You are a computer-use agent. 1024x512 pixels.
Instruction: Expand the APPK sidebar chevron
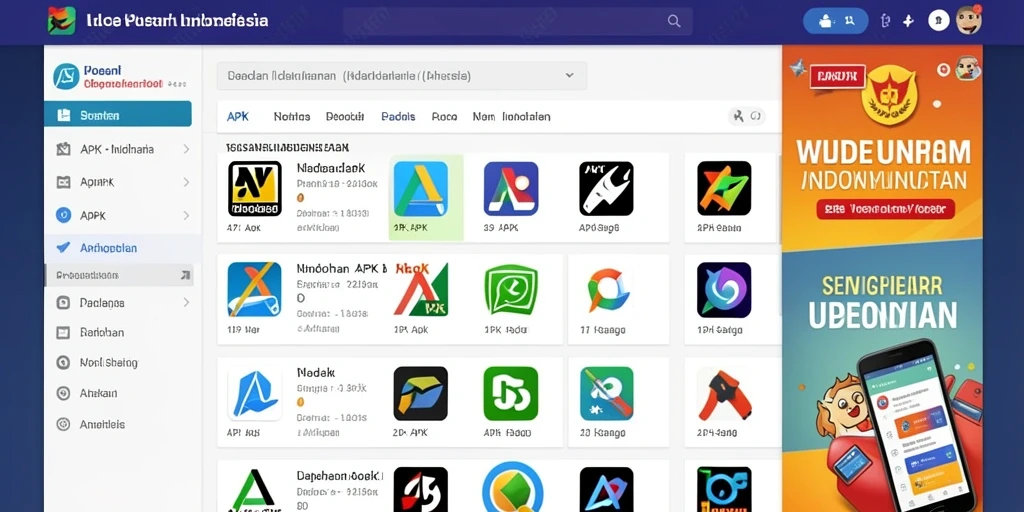pyautogui.click(x=186, y=215)
